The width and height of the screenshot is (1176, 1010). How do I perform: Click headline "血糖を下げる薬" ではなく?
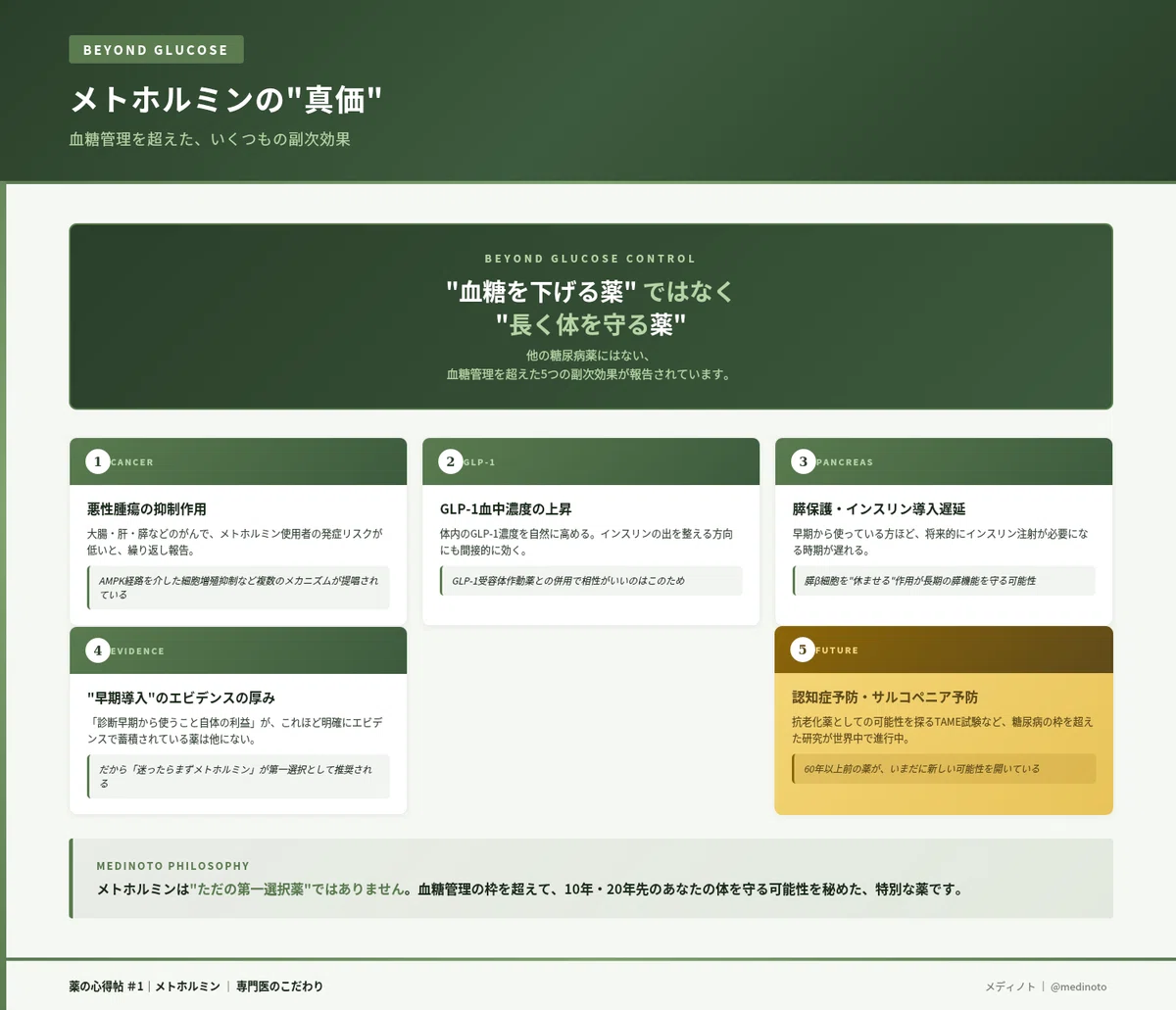point(590,291)
